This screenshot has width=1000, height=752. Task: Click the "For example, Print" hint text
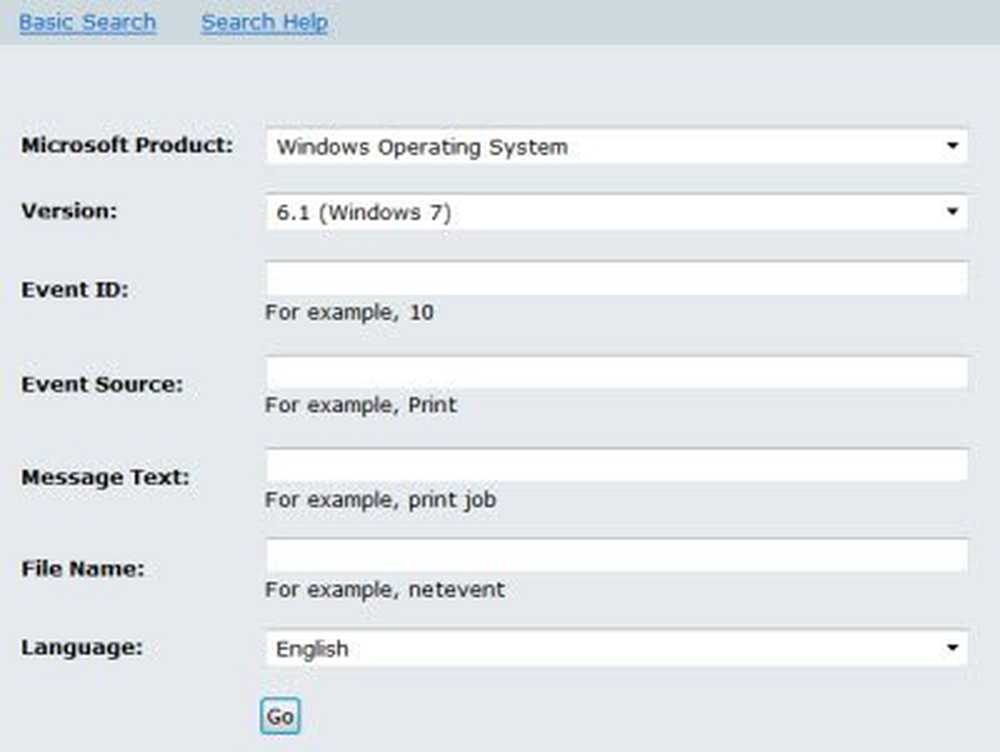(360, 405)
